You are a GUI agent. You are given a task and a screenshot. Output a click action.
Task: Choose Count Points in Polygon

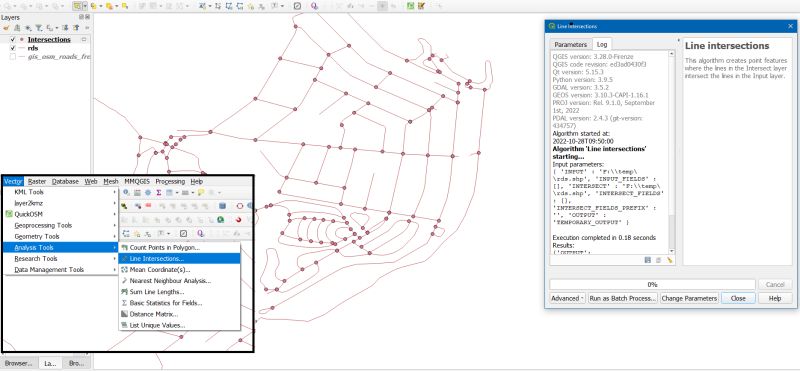point(179,248)
